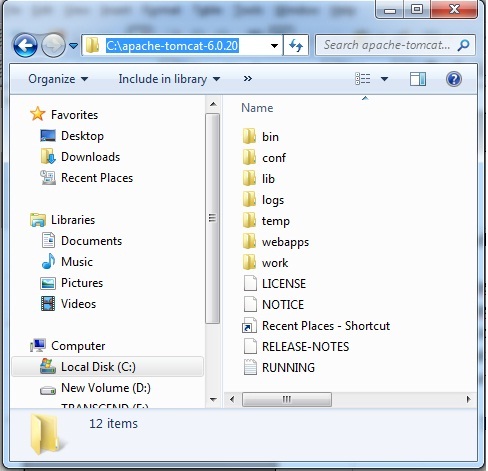
Task: Click file list horizontal scroll right arrow
Action: point(469,399)
